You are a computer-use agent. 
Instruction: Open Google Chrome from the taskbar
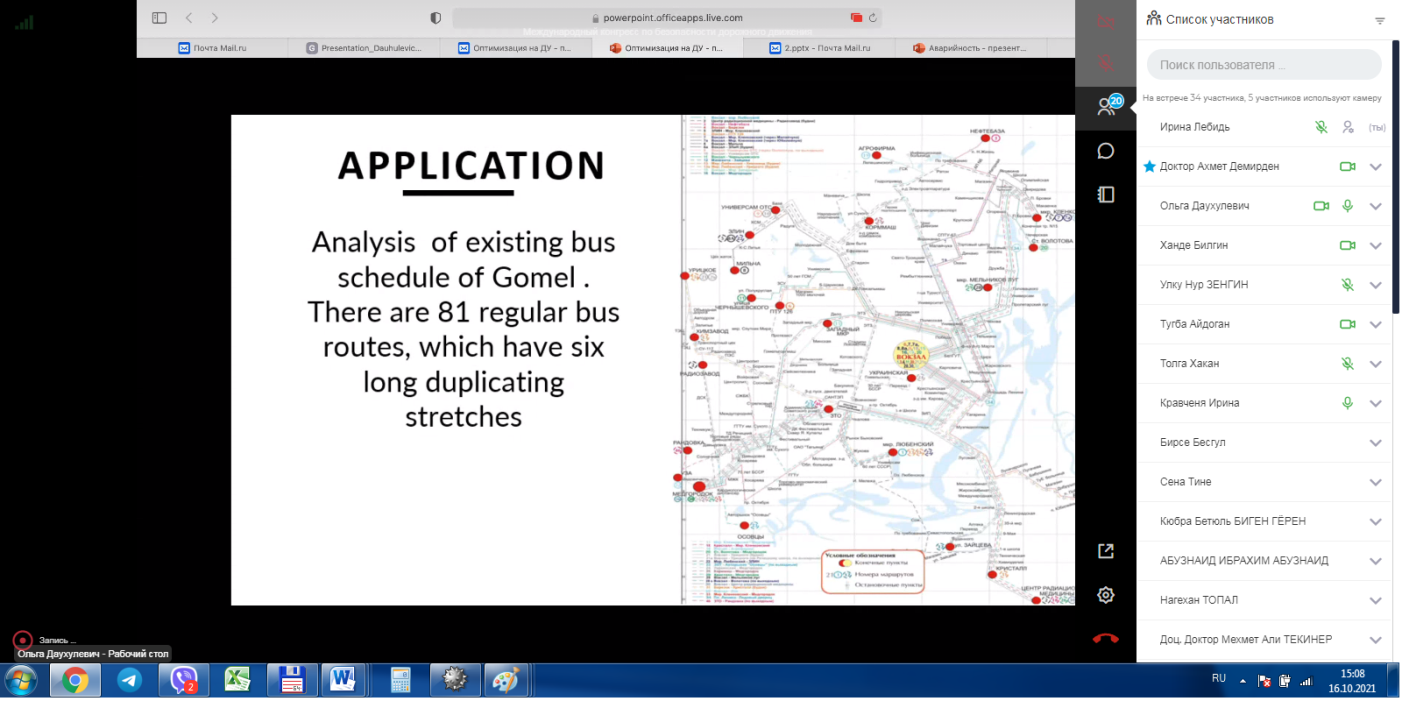pyautogui.click(x=75, y=681)
